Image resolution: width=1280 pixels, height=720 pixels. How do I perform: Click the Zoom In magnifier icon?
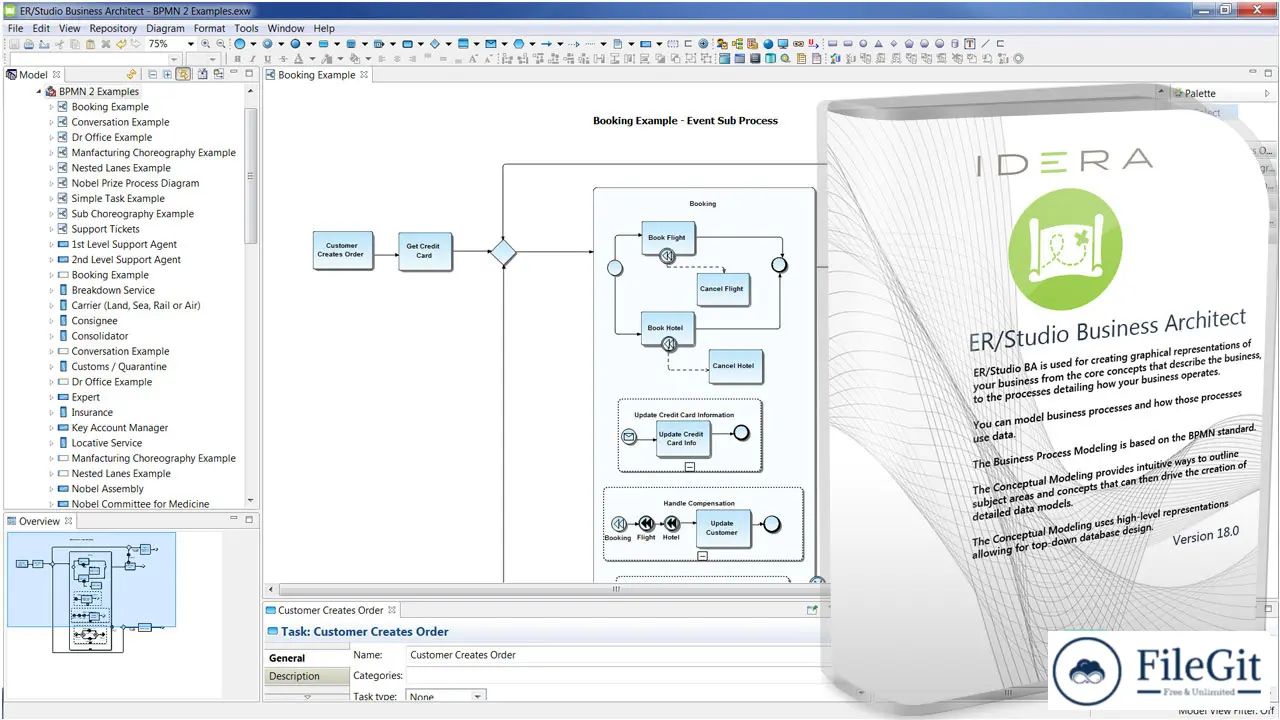[x=205, y=44]
